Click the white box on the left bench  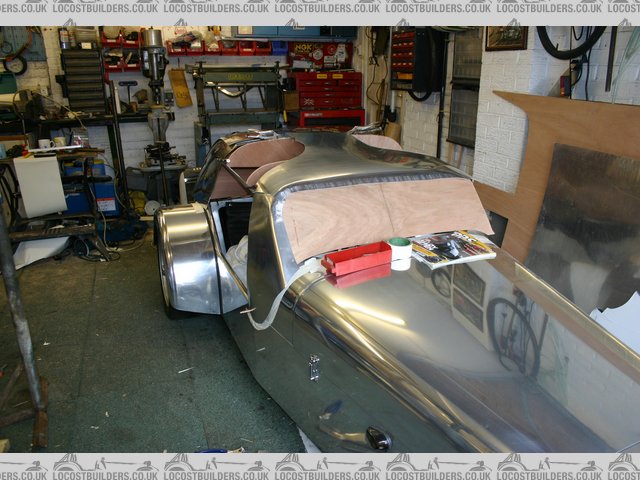(x=40, y=186)
